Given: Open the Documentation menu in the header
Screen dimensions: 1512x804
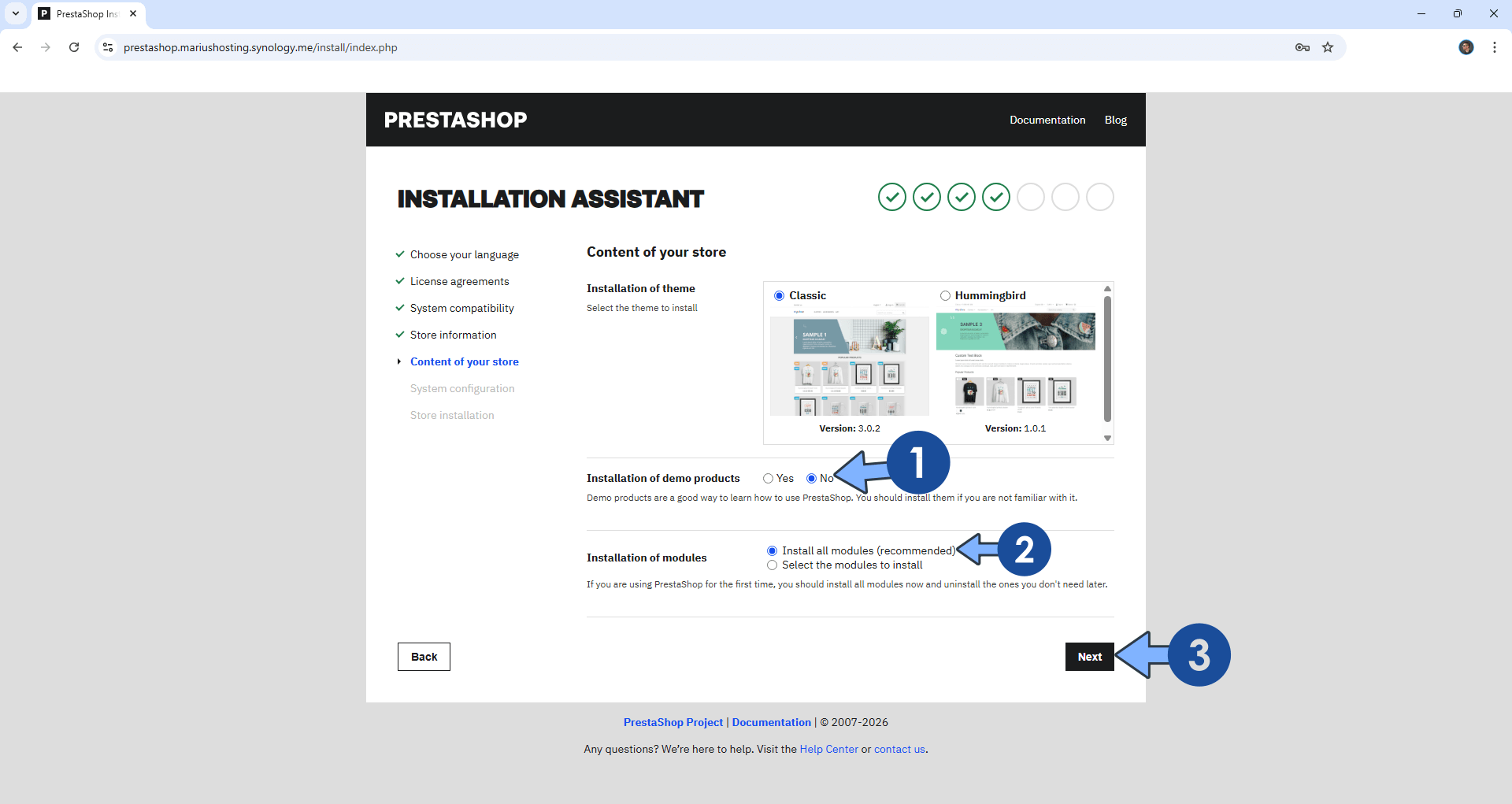Looking at the screenshot, I should pos(1047,120).
